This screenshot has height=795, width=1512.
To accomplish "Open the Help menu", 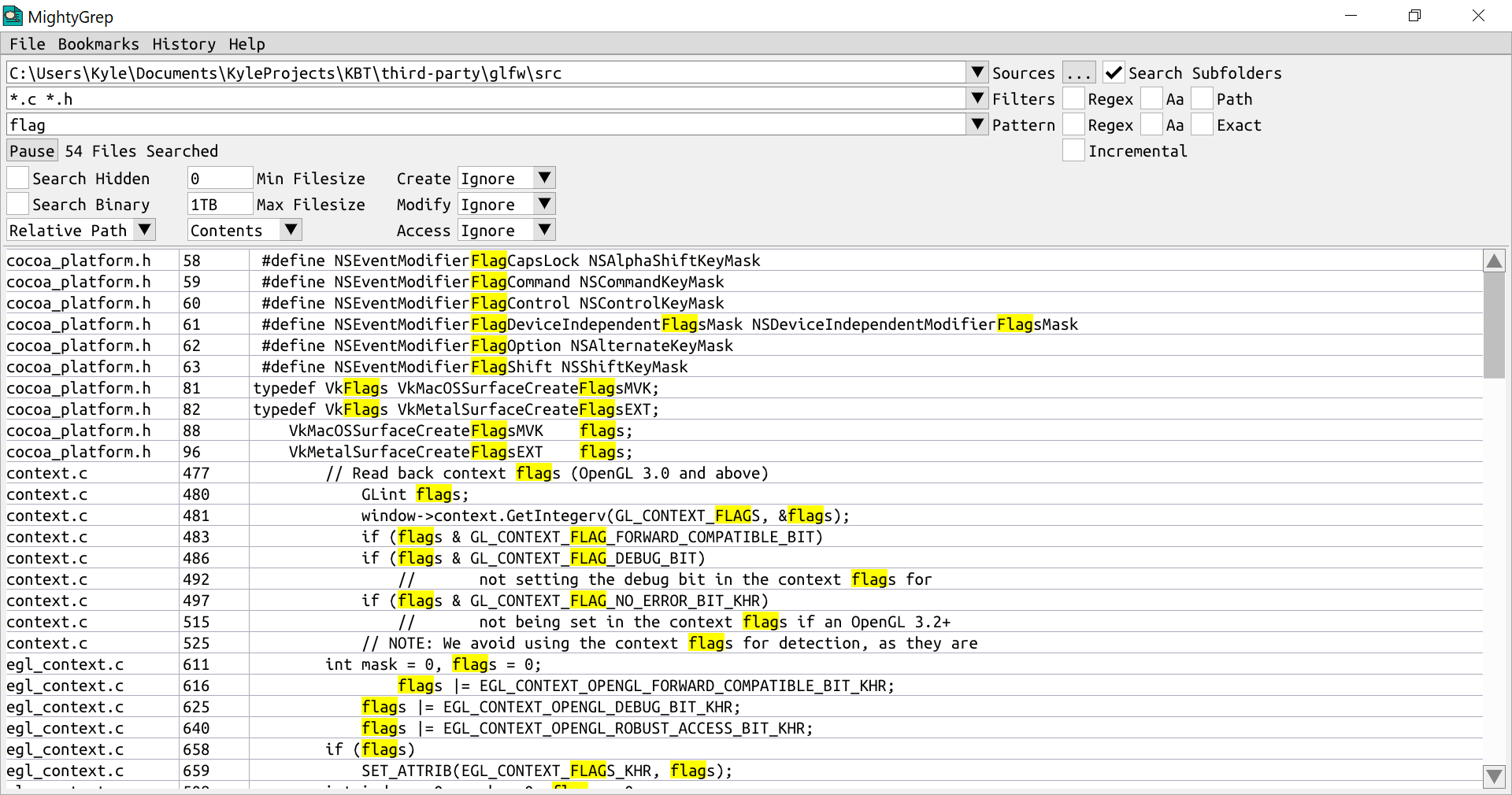I will coord(246,44).
